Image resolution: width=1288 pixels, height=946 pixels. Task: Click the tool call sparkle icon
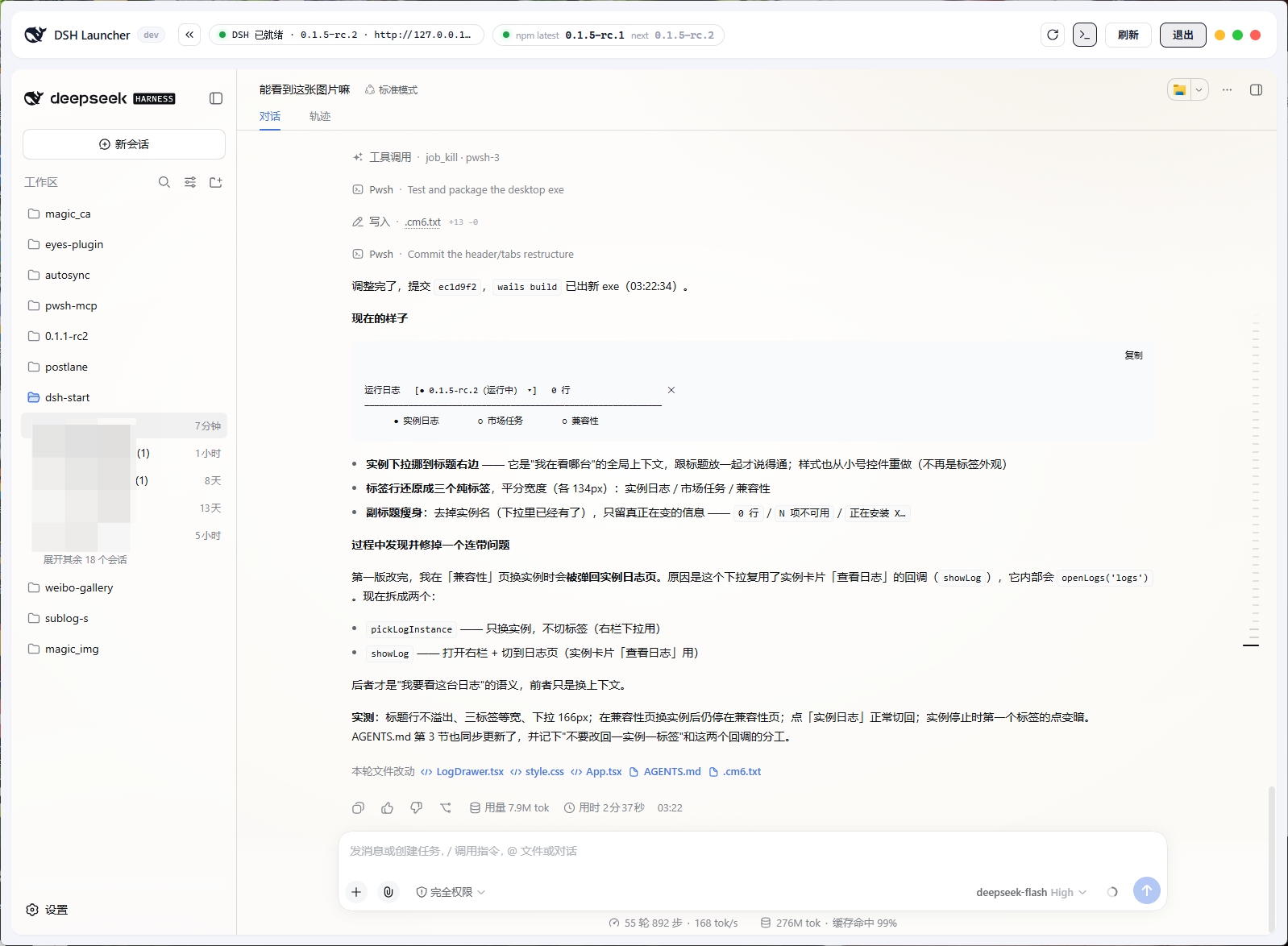click(x=358, y=157)
